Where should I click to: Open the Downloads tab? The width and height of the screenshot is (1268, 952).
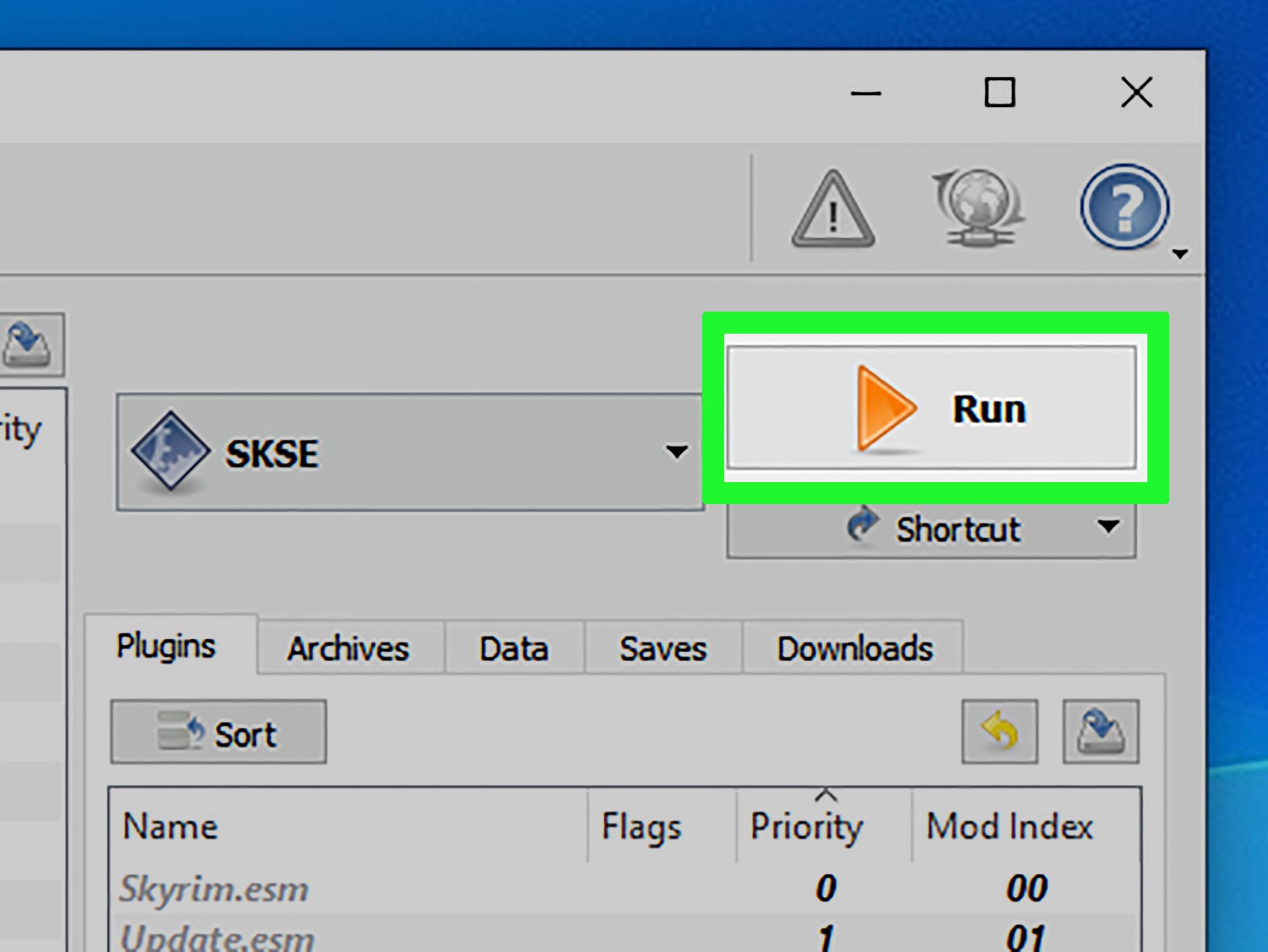854,649
